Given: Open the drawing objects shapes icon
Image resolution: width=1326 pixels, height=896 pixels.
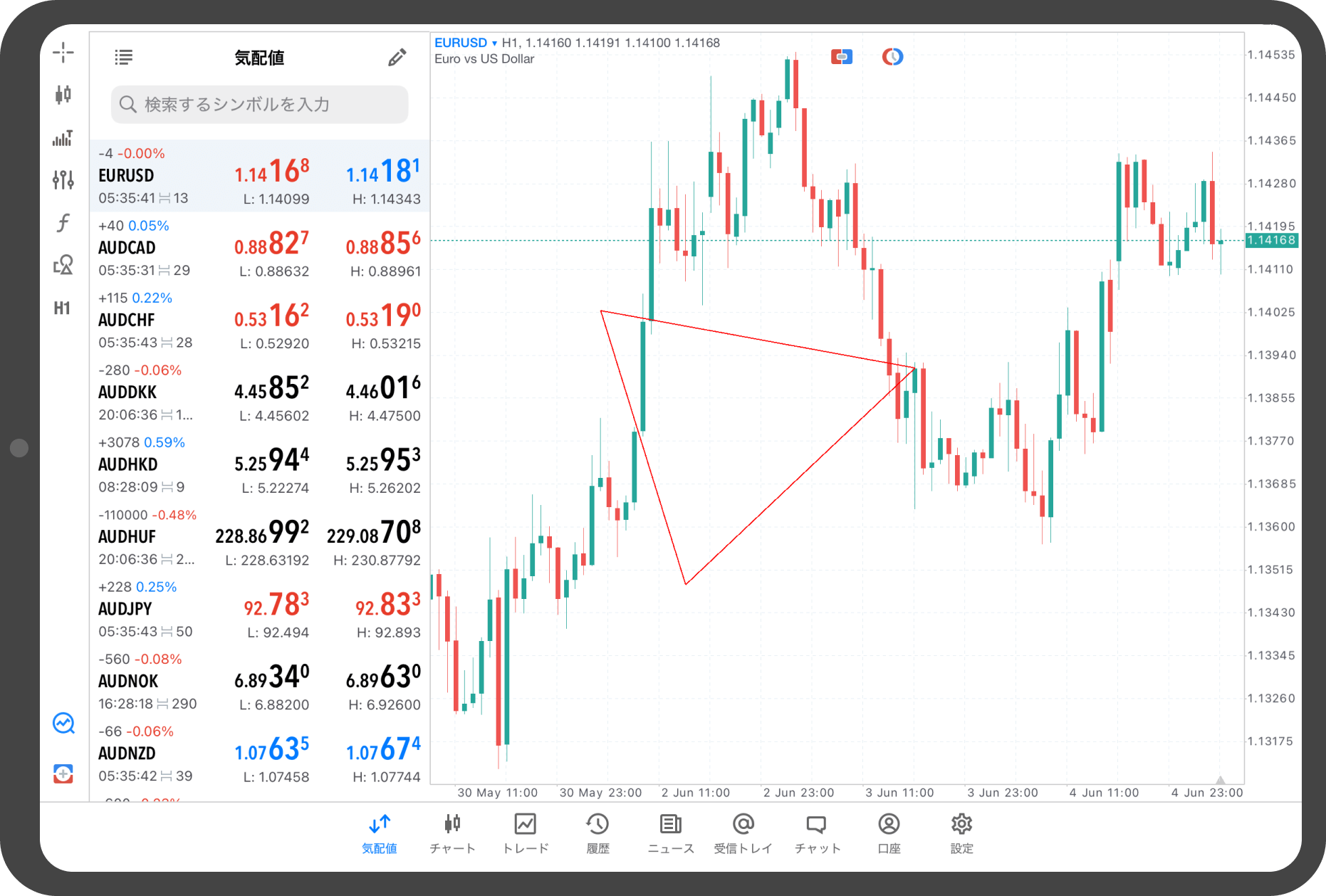Looking at the screenshot, I should pos(63,265).
